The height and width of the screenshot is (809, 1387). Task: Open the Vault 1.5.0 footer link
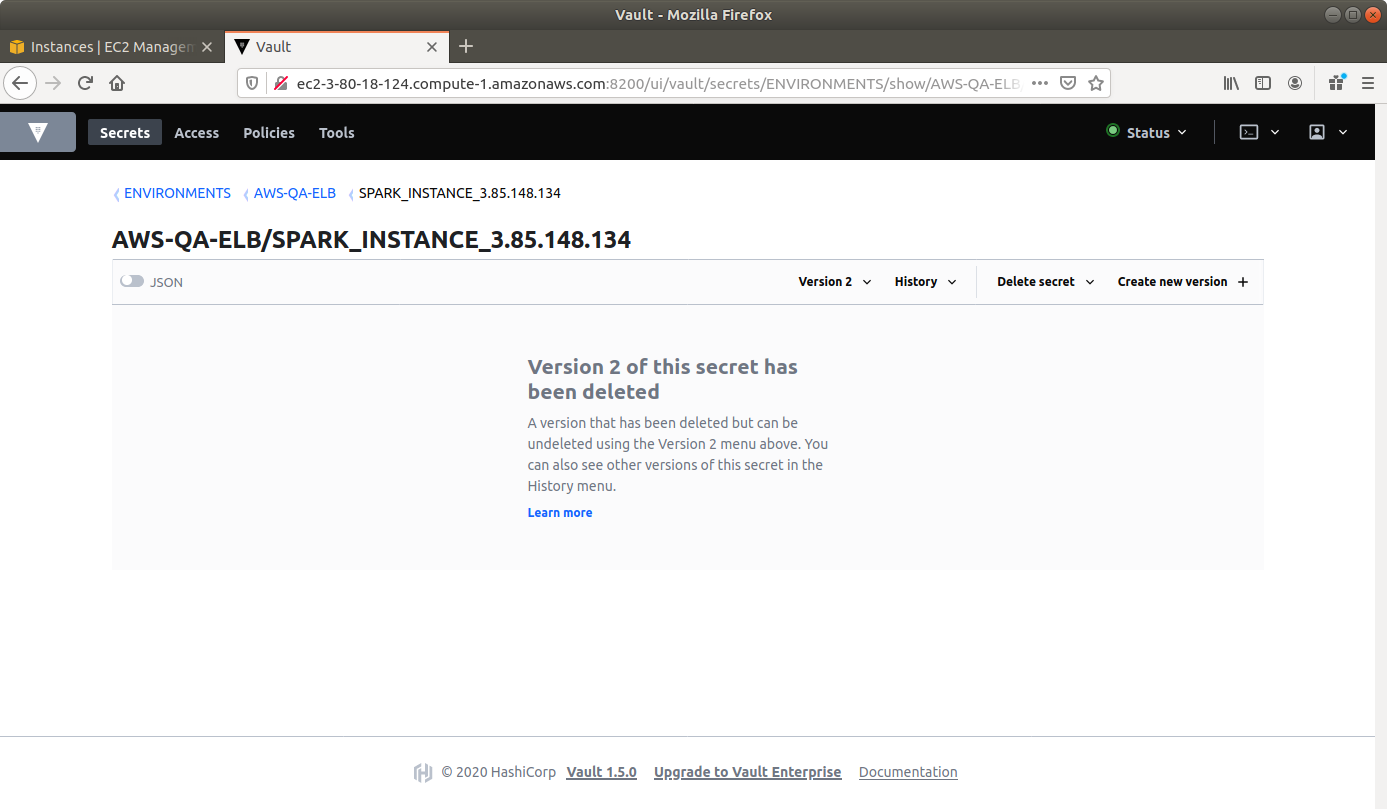pos(602,772)
